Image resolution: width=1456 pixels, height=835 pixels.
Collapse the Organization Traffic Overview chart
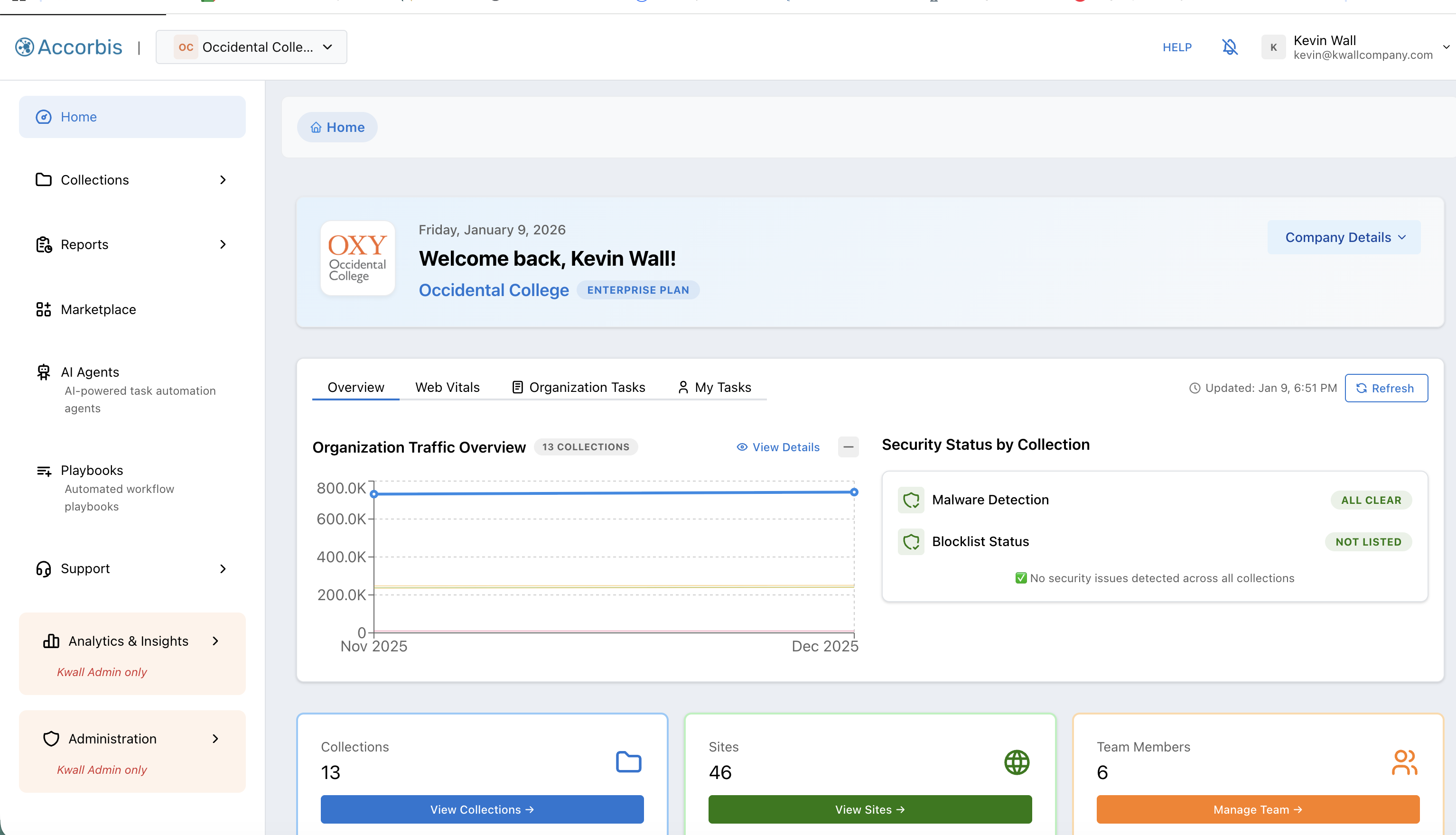[849, 447]
